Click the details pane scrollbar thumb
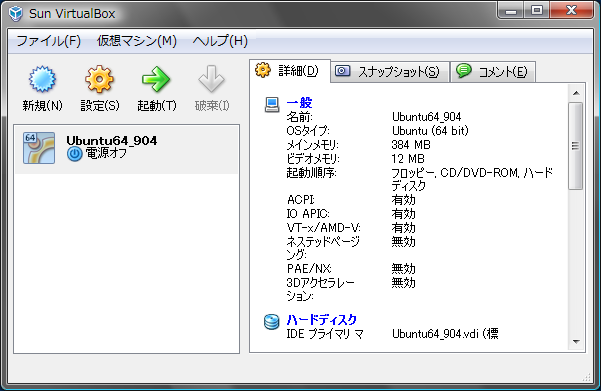The height and width of the screenshot is (391, 601). point(576,146)
